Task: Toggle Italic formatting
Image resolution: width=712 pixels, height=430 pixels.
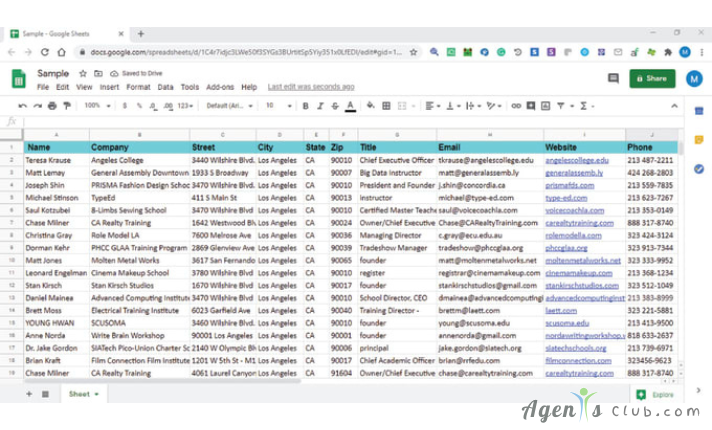Action: (320, 106)
